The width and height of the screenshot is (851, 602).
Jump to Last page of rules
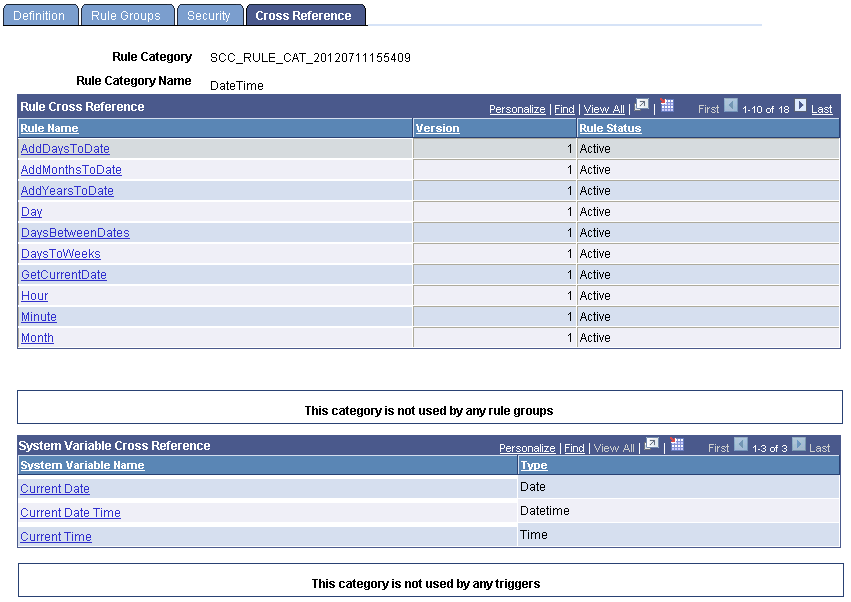point(821,108)
